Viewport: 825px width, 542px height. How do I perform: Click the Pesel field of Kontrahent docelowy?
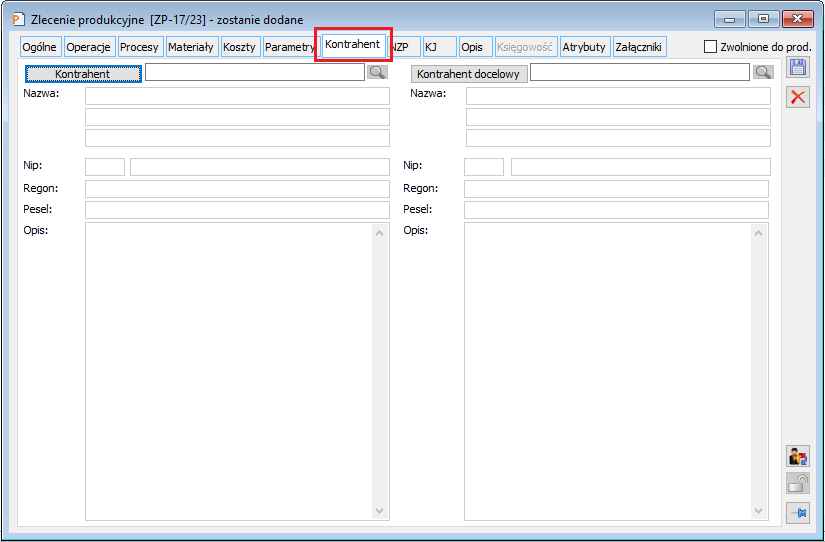[616, 210]
